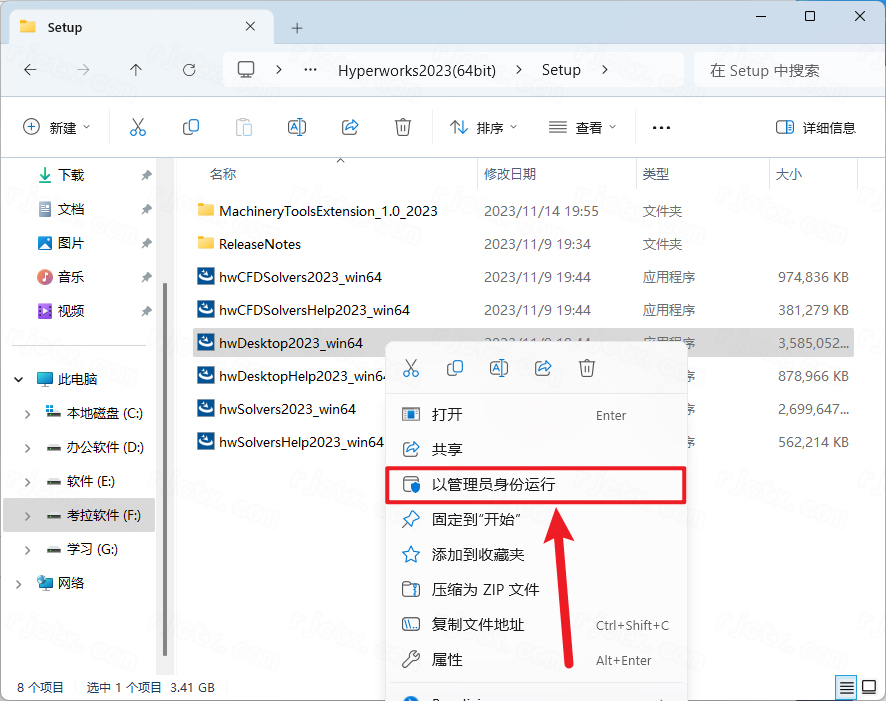Choose Compress to ZIP file option
This screenshot has height=701, width=886.
pyautogui.click(x=485, y=589)
